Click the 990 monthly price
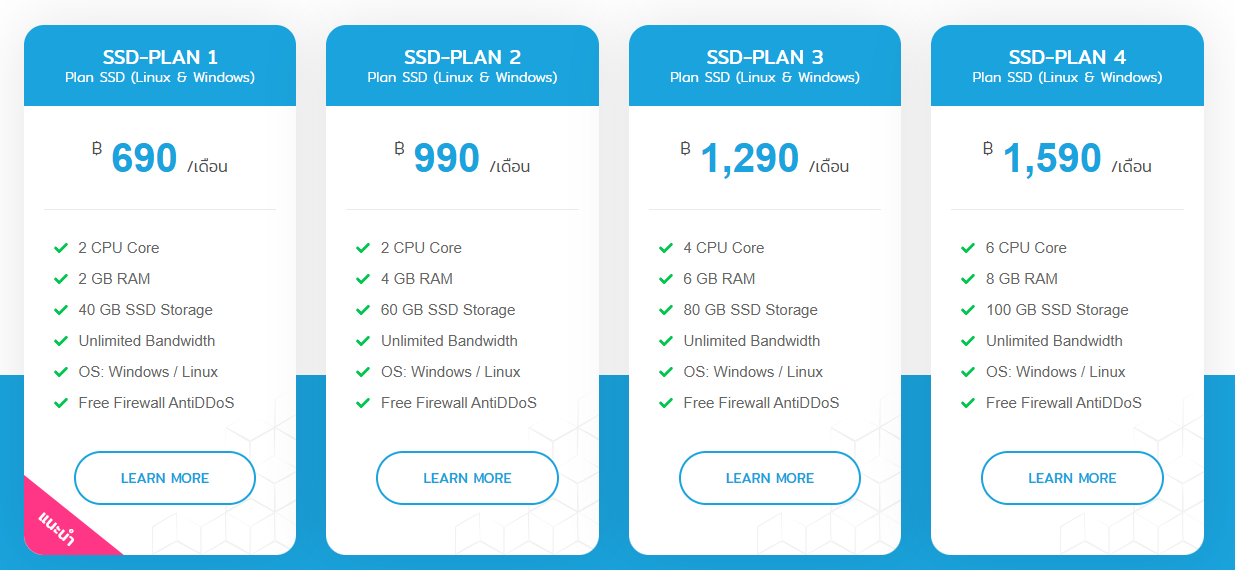The height and width of the screenshot is (570, 1235). coord(447,159)
